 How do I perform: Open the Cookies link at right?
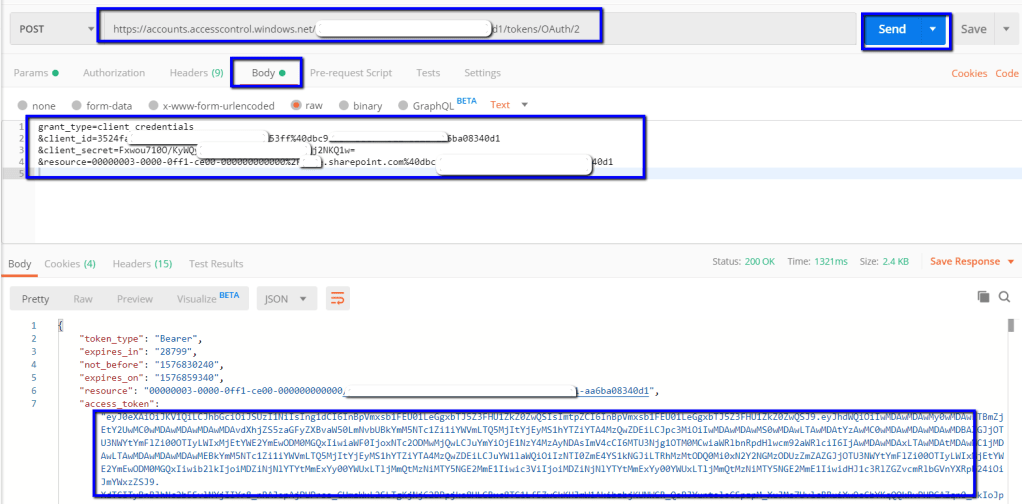968,73
